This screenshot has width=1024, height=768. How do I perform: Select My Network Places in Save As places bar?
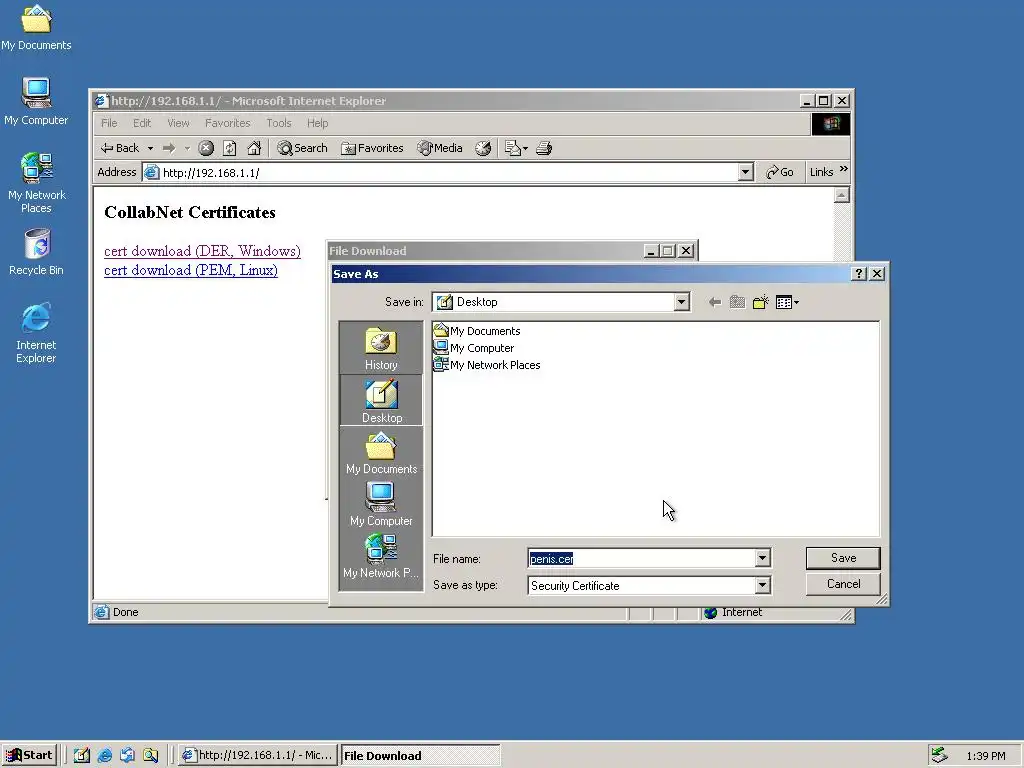coord(381,556)
